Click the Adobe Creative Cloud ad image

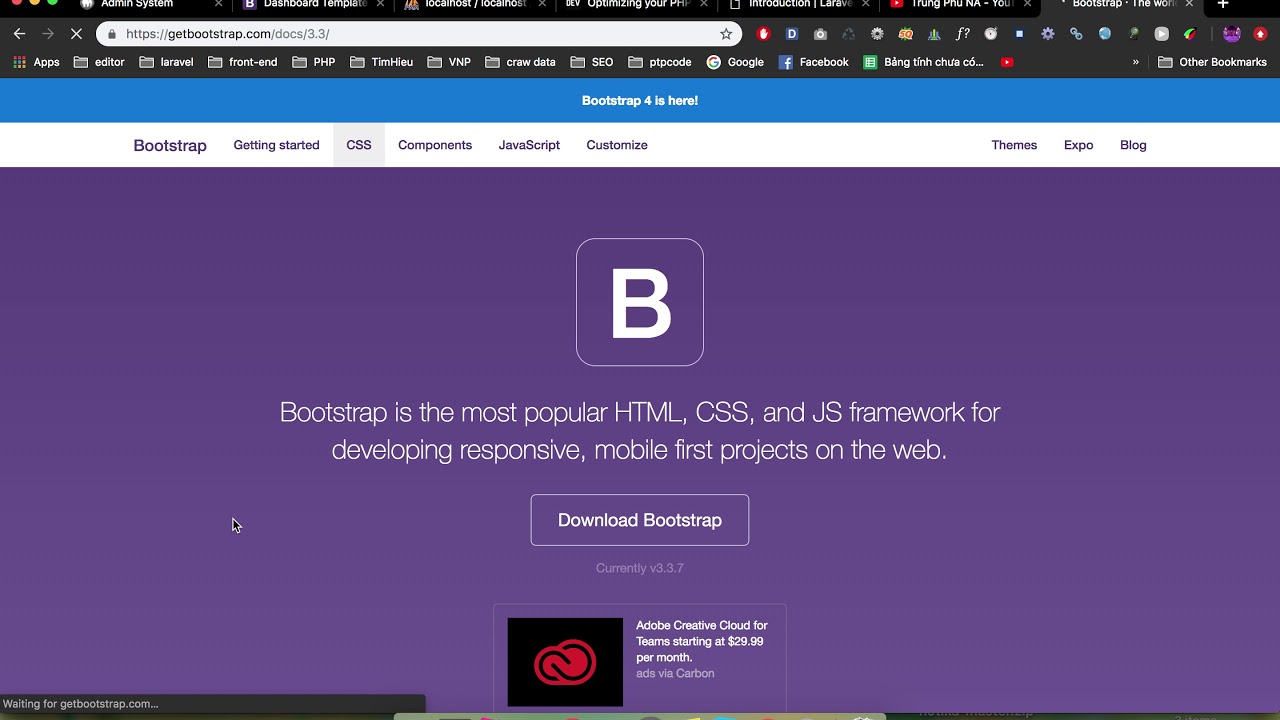pos(565,662)
